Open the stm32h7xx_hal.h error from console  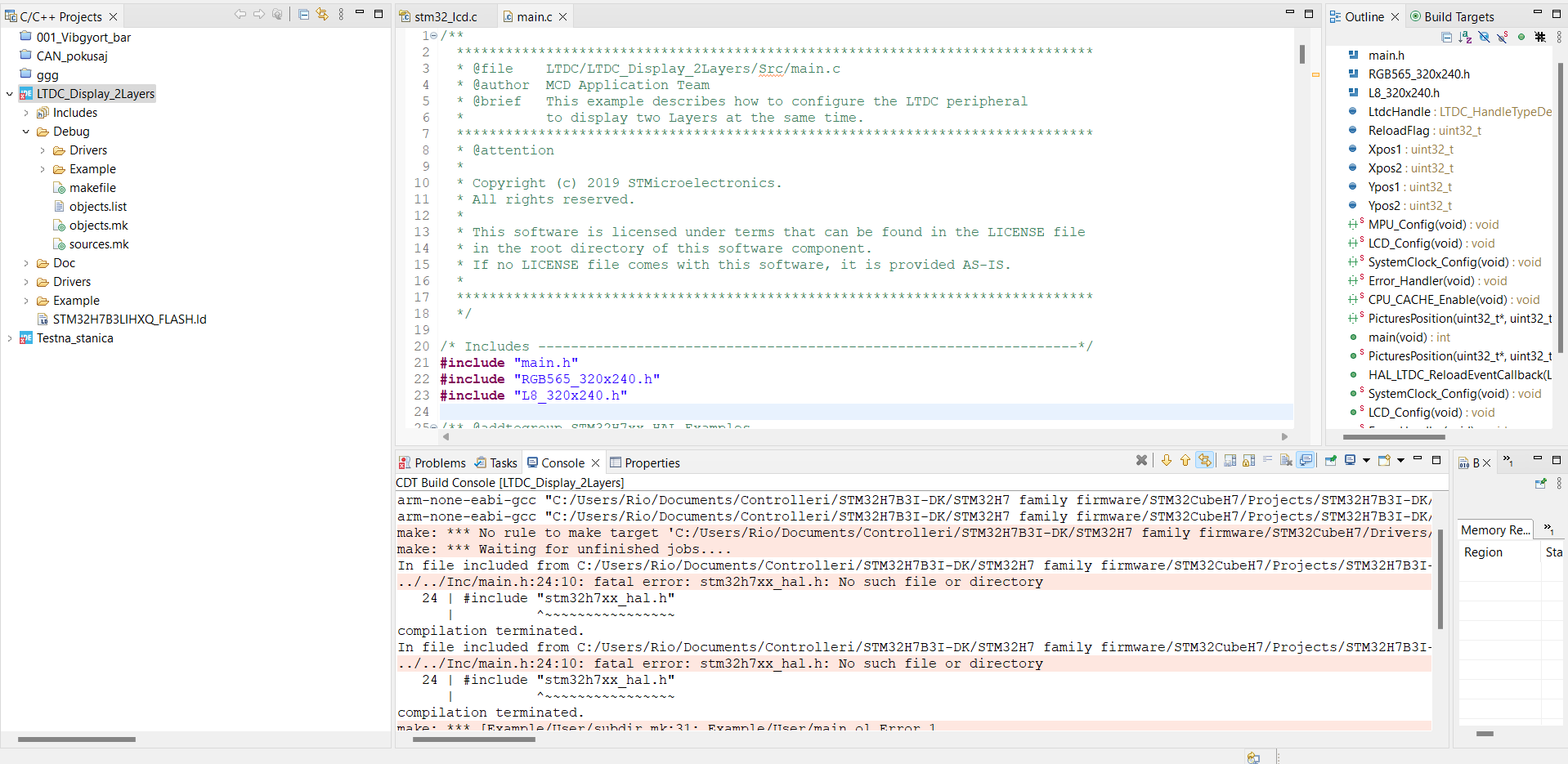pos(719,581)
